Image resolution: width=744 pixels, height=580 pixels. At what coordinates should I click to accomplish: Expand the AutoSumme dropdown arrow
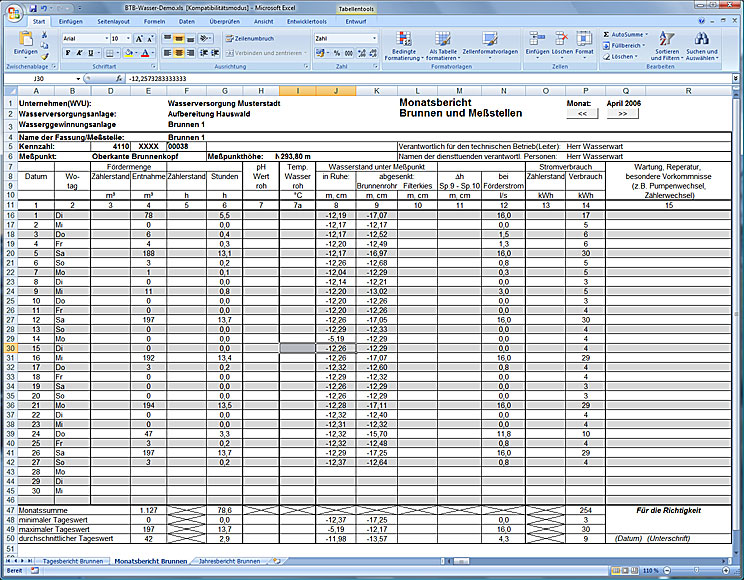point(646,35)
